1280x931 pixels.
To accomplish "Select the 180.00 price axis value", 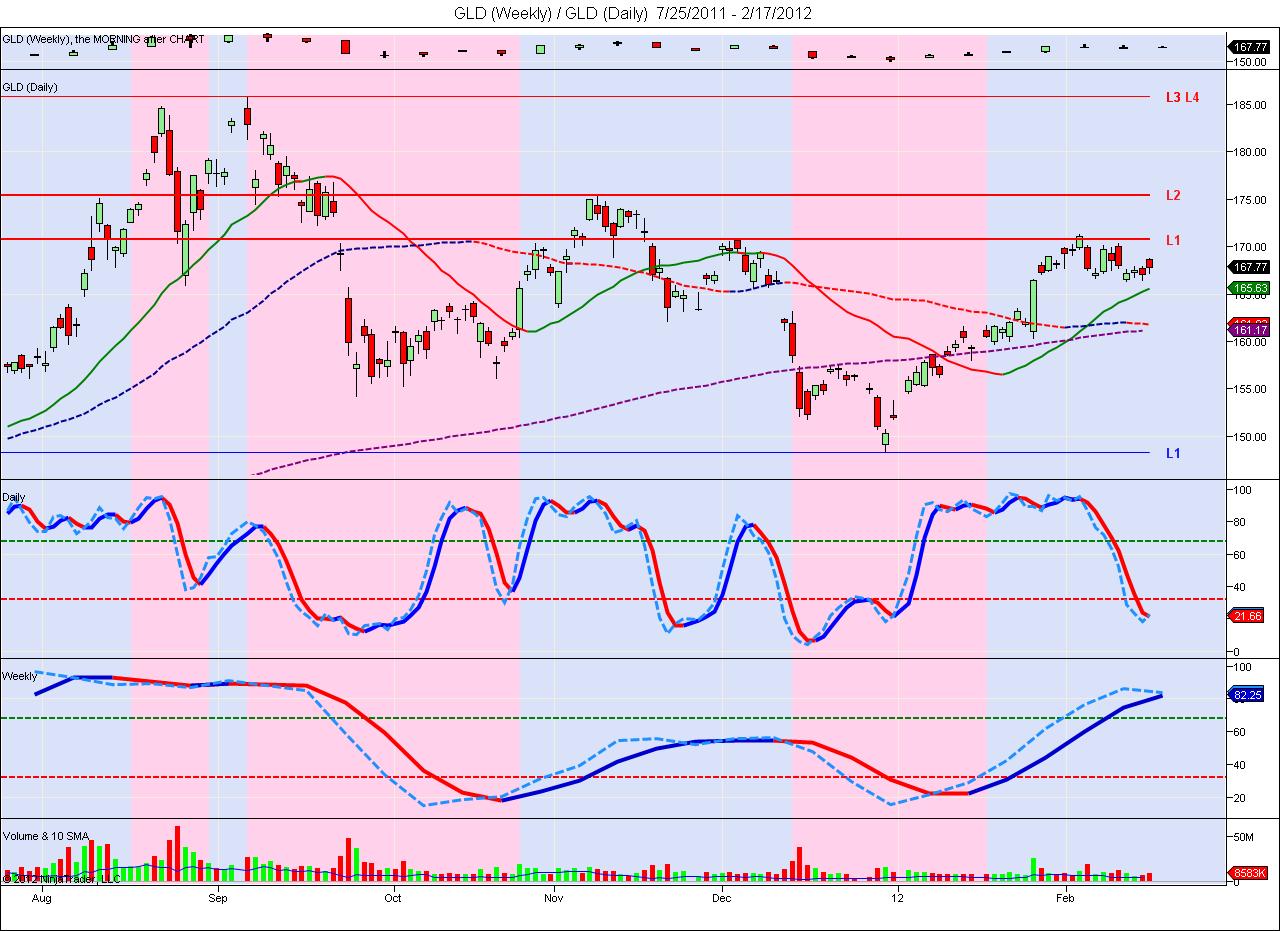I will [1250, 152].
